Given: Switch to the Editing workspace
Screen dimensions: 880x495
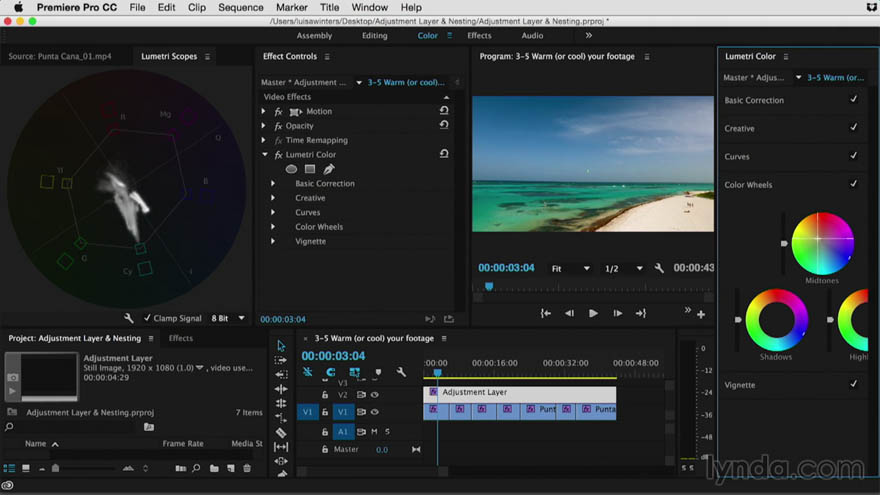Looking at the screenshot, I should click(x=374, y=35).
